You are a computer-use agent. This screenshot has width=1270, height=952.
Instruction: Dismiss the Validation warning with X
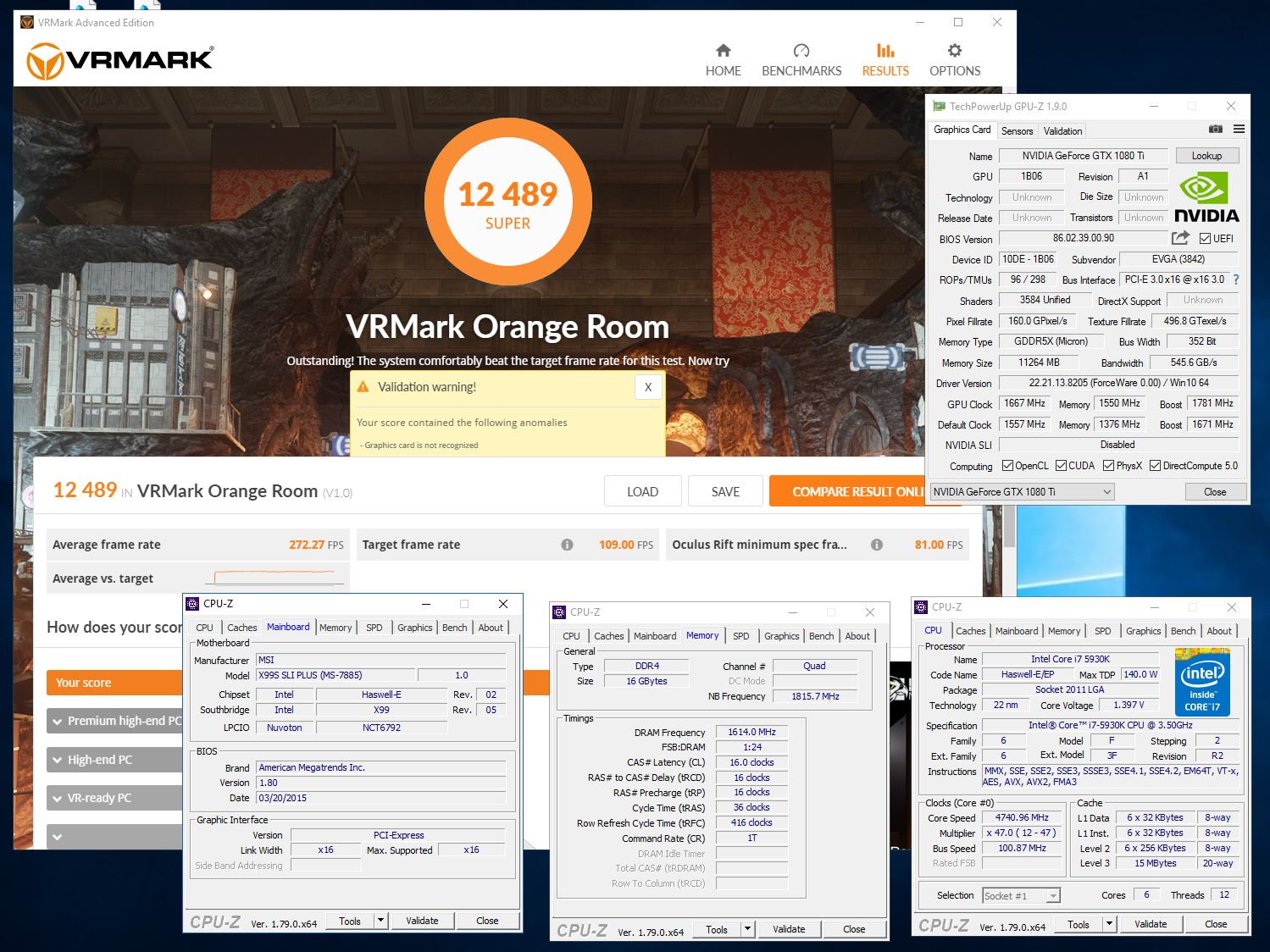point(648,387)
